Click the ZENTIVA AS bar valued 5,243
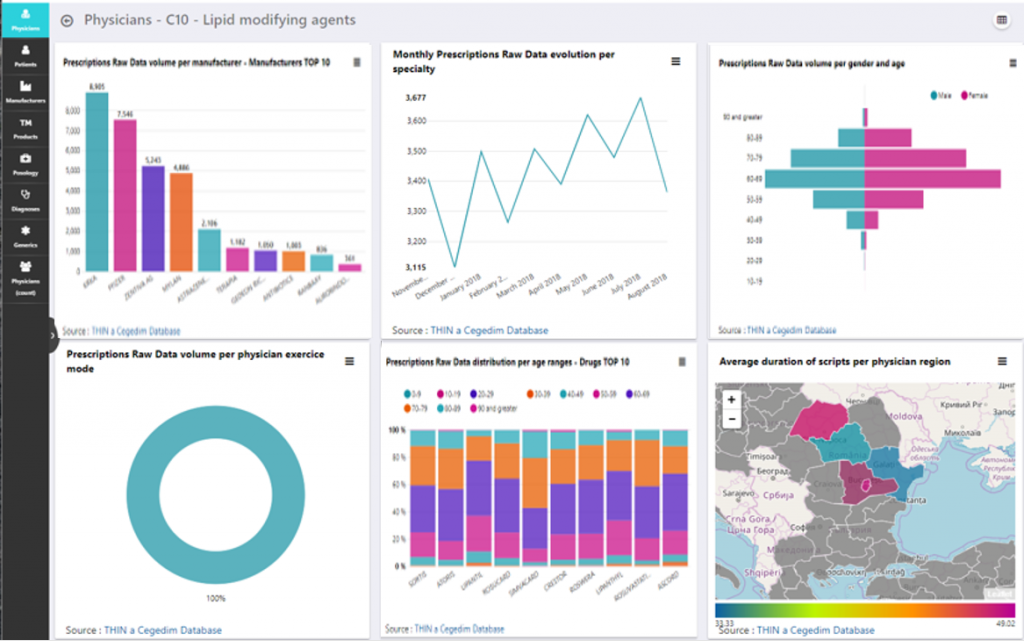The width and height of the screenshot is (1024, 641). tap(153, 219)
